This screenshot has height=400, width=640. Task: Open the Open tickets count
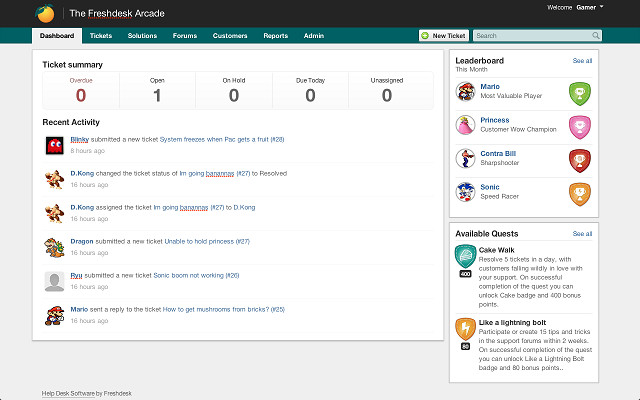point(157,91)
